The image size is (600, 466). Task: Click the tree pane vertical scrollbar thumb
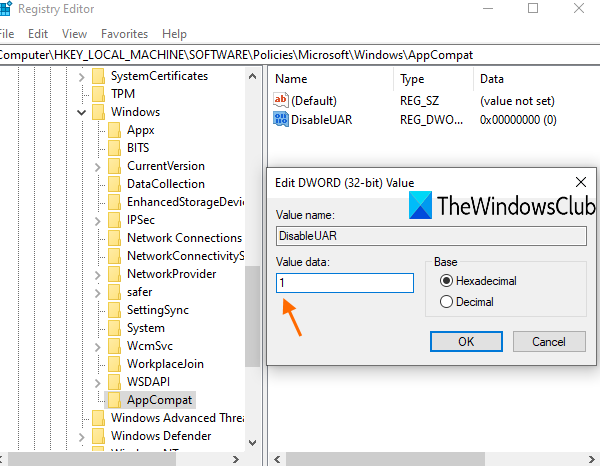pos(252,316)
